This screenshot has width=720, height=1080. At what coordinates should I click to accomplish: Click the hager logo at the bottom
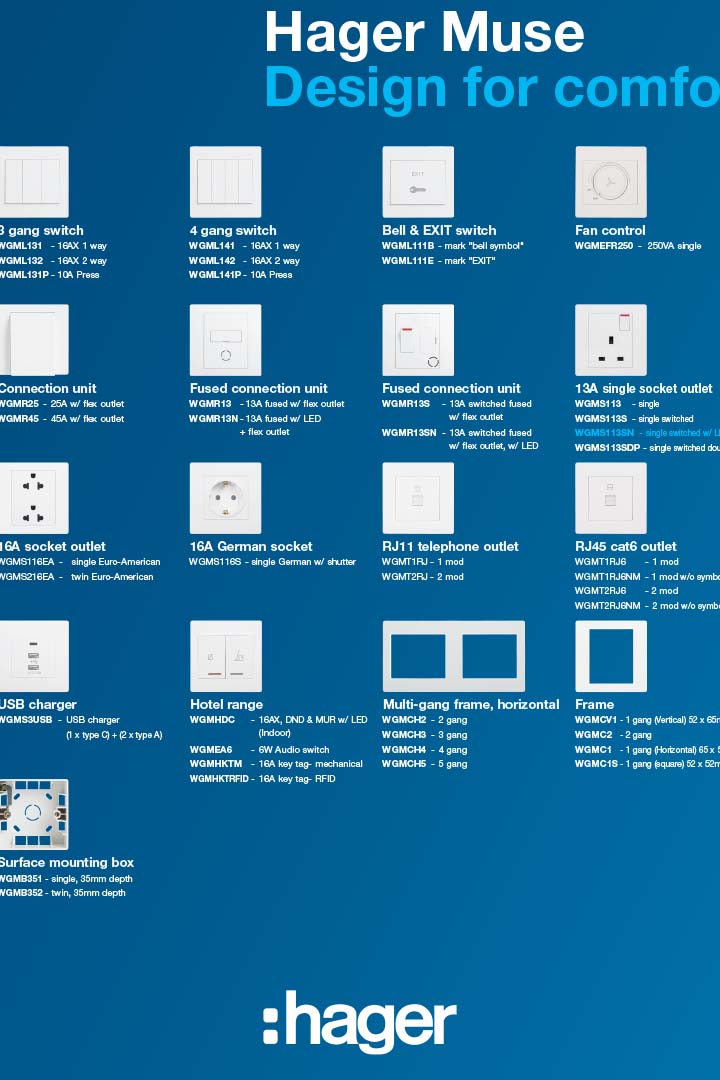click(x=360, y=1022)
